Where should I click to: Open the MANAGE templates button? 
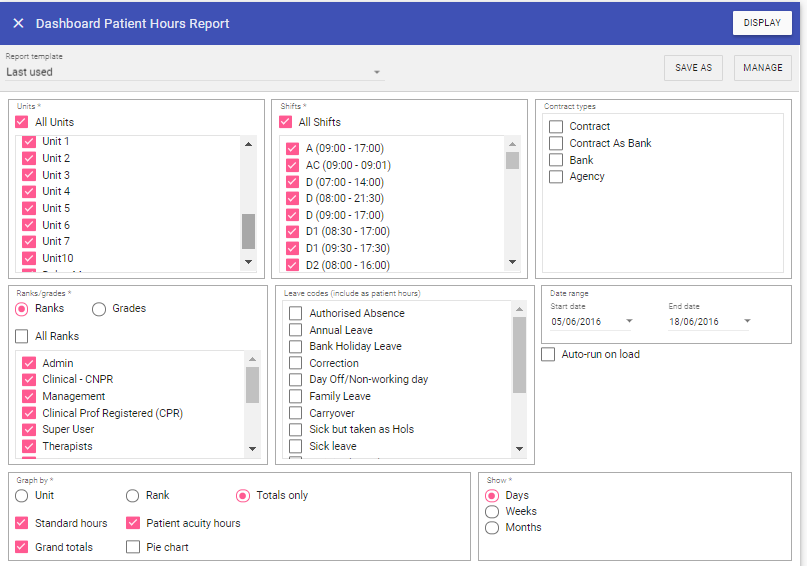762,68
